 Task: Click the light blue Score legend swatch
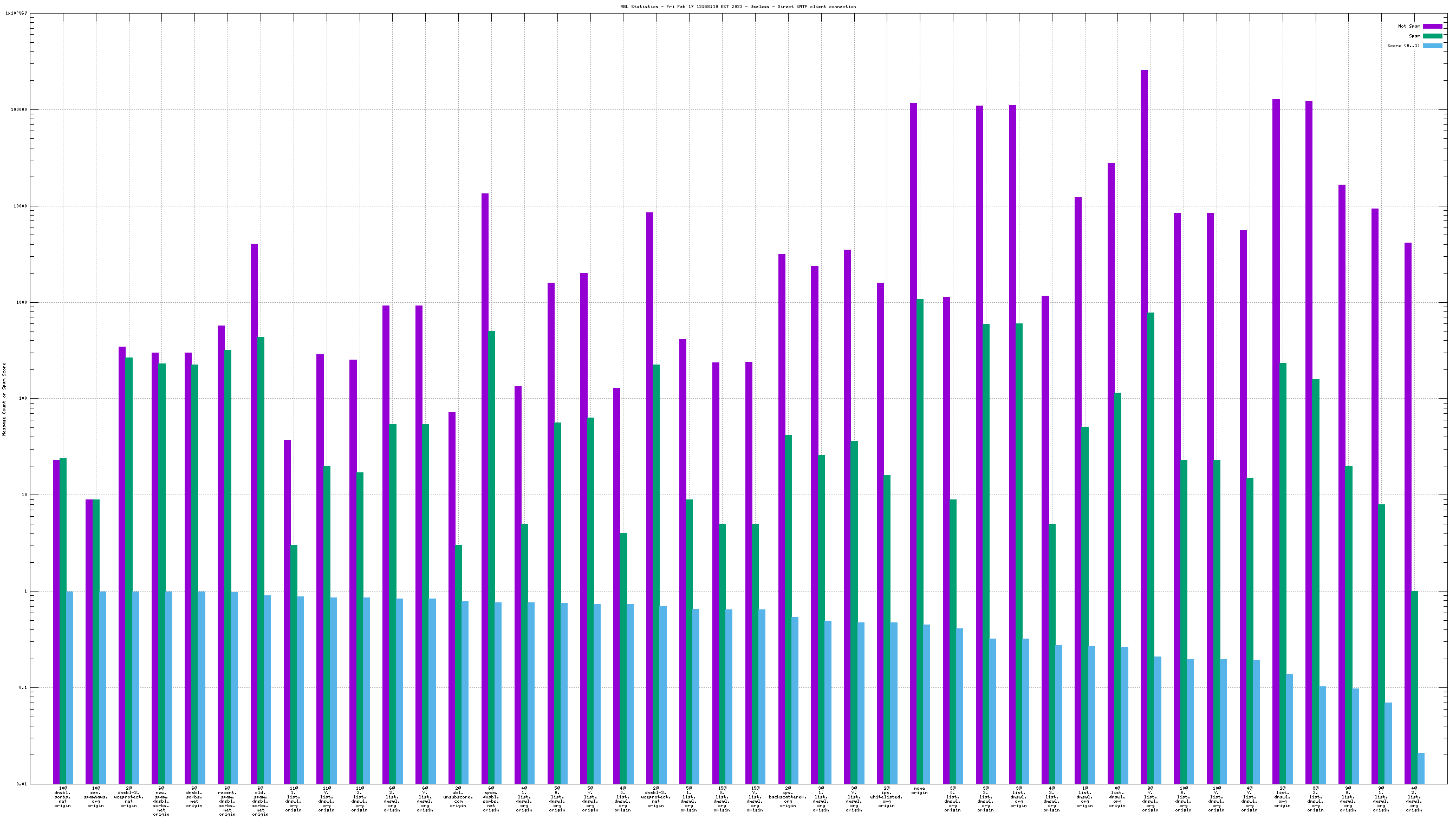[1432, 46]
